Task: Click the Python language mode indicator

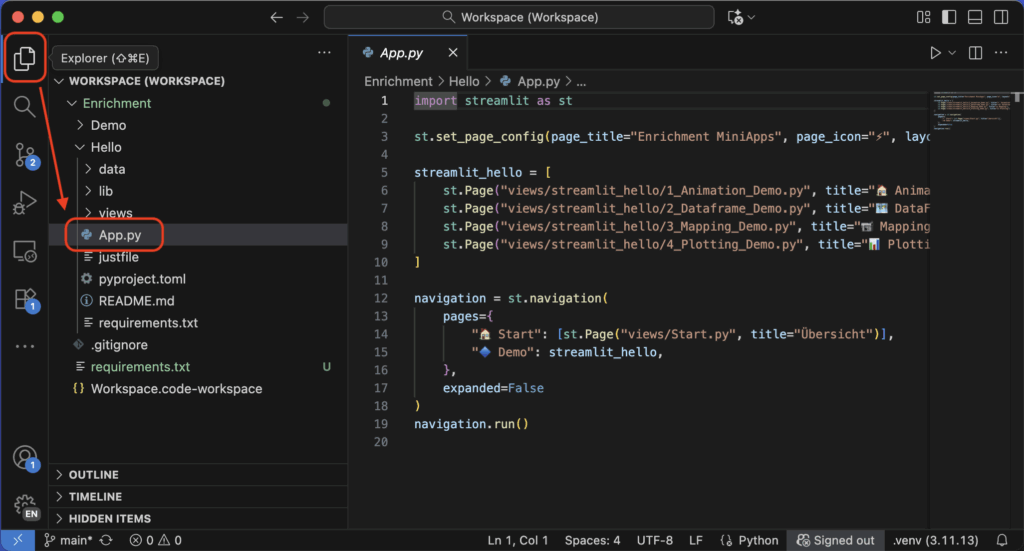Action: pyautogui.click(x=757, y=540)
